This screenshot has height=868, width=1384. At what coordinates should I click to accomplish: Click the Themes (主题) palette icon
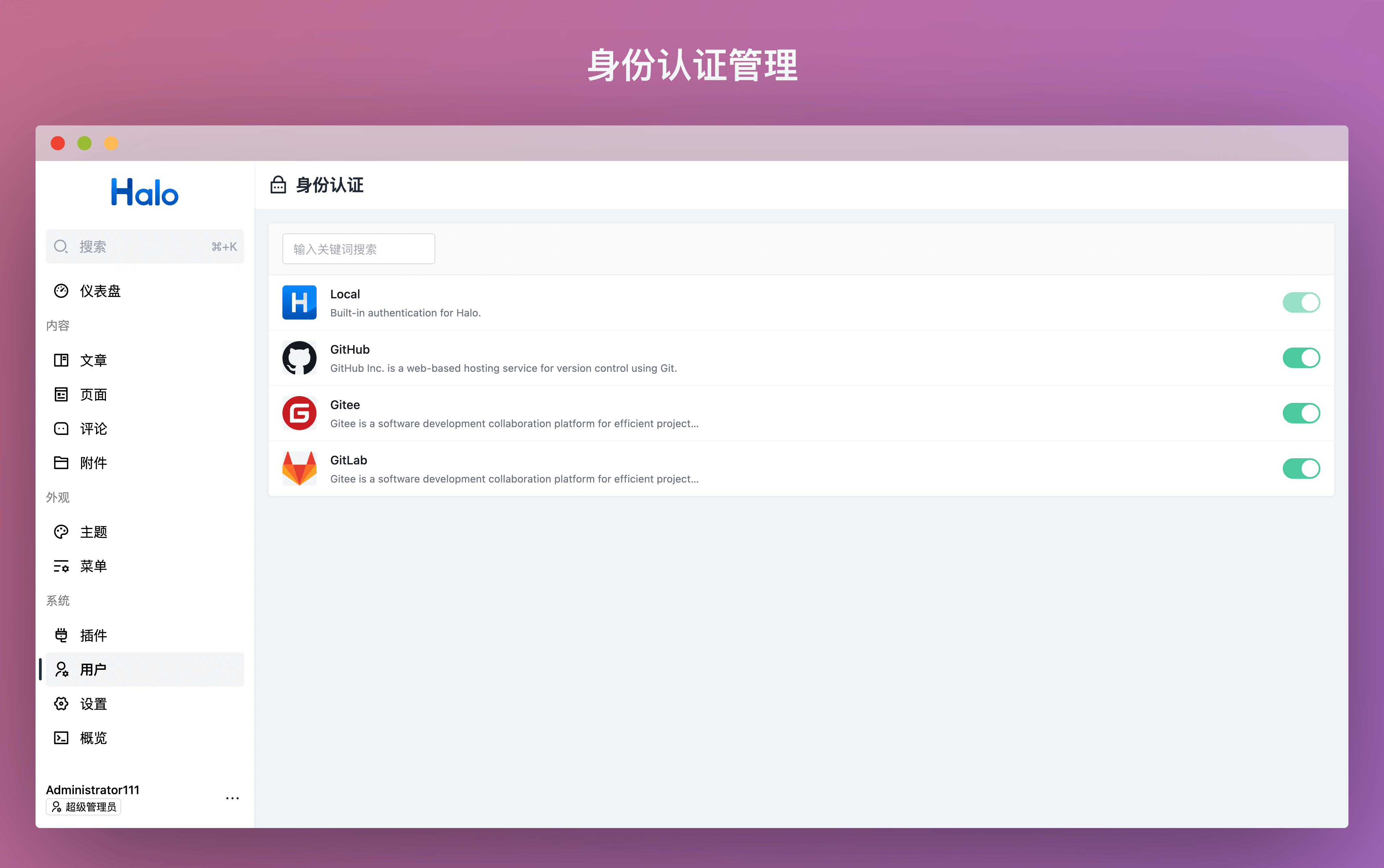(61, 532)
